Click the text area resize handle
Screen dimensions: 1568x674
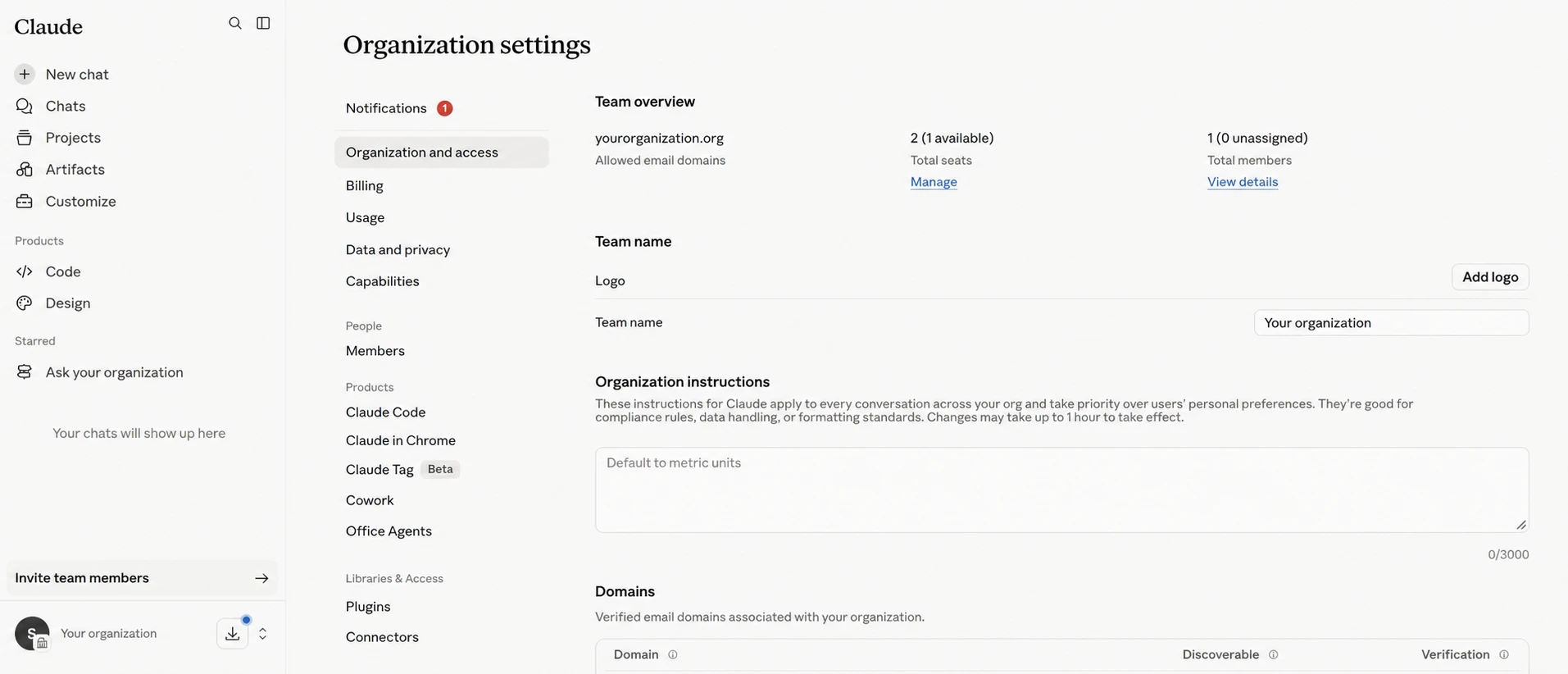1520,525
